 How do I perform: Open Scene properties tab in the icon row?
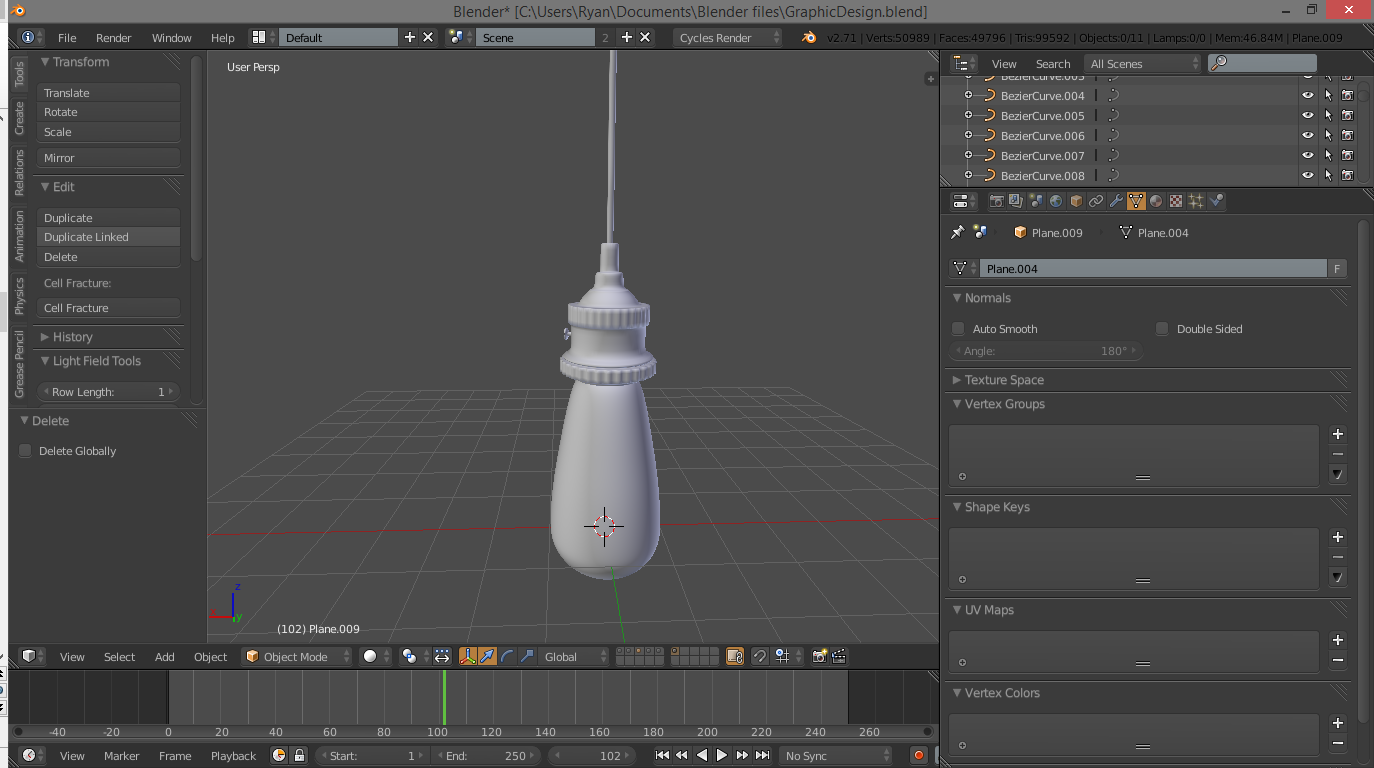tap(1036, 201)
